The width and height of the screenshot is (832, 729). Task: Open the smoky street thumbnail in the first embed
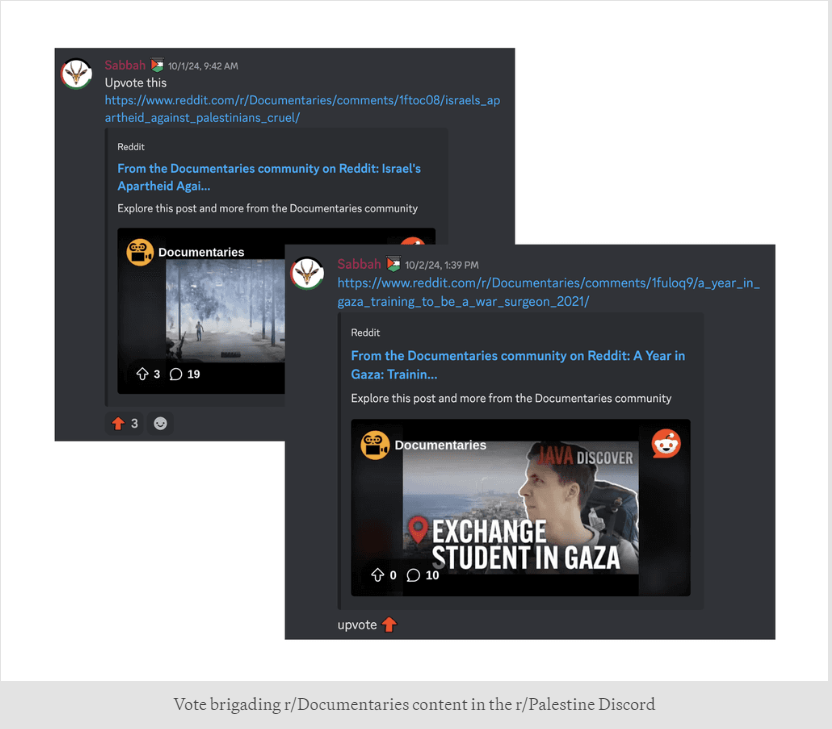point(226,311)
